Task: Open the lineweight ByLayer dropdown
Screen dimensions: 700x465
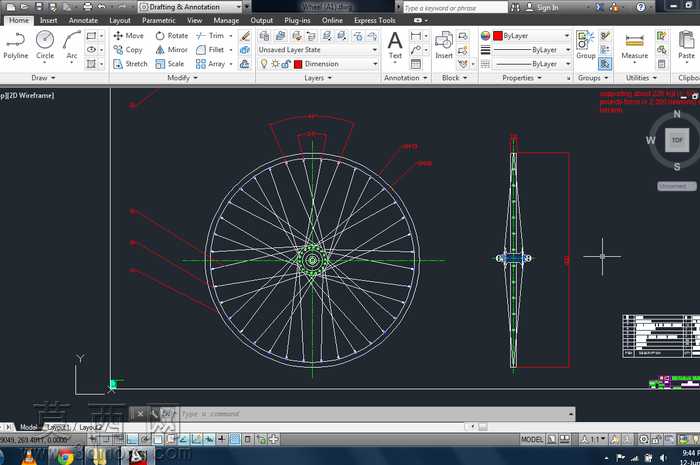Action: [x=531, y=50]
